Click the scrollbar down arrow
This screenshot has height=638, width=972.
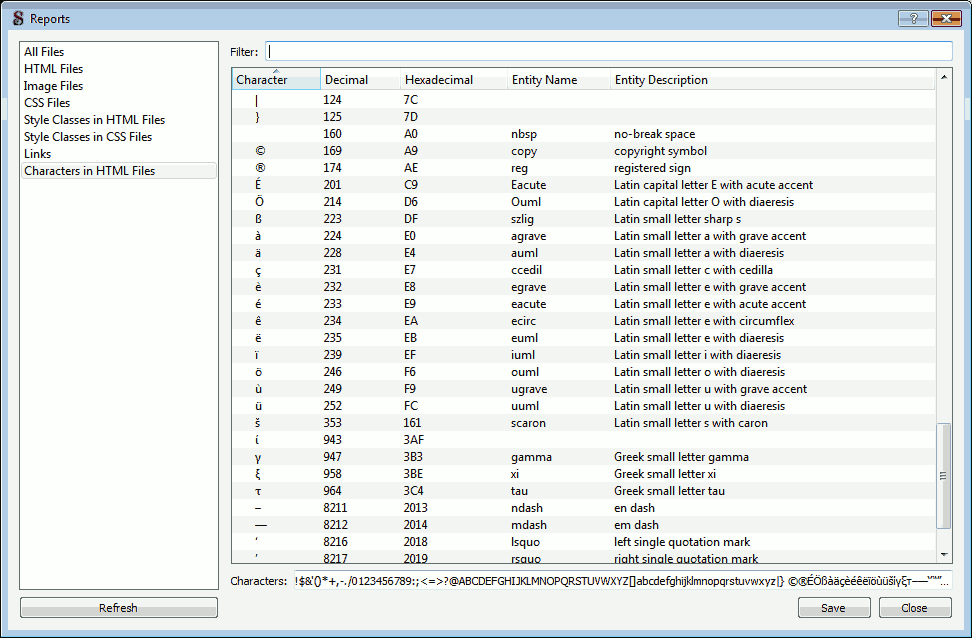(943, 554)
